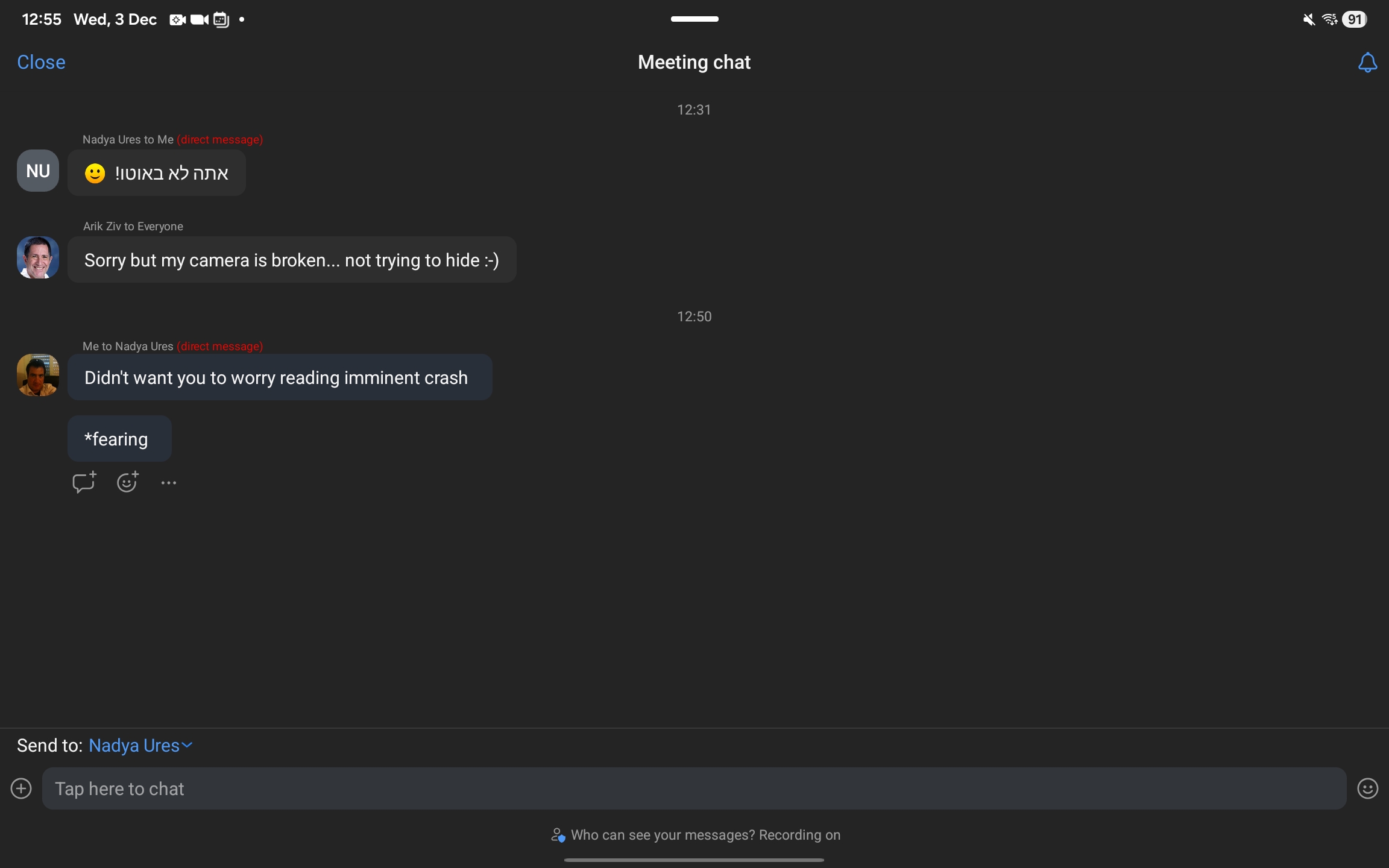The height and width of the screenshot is (868, 1389).
Task: Tap the plus attachment icon
Action: 21,788
